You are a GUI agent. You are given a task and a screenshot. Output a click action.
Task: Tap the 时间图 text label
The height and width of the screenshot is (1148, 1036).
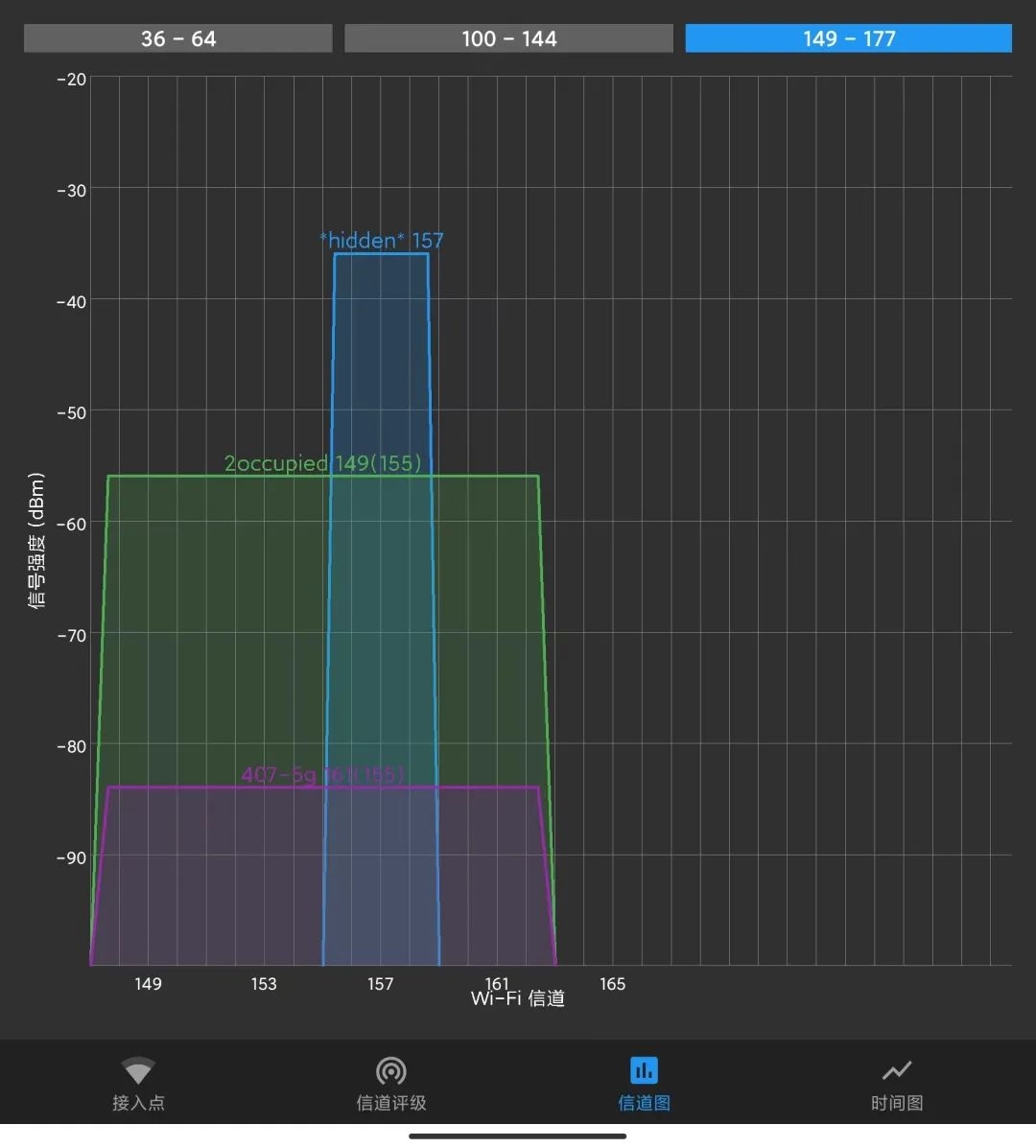pos(897,1103)
